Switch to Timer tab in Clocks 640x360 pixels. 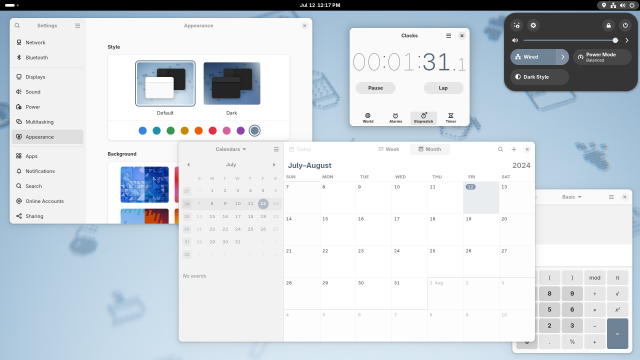tap(451, 118)
